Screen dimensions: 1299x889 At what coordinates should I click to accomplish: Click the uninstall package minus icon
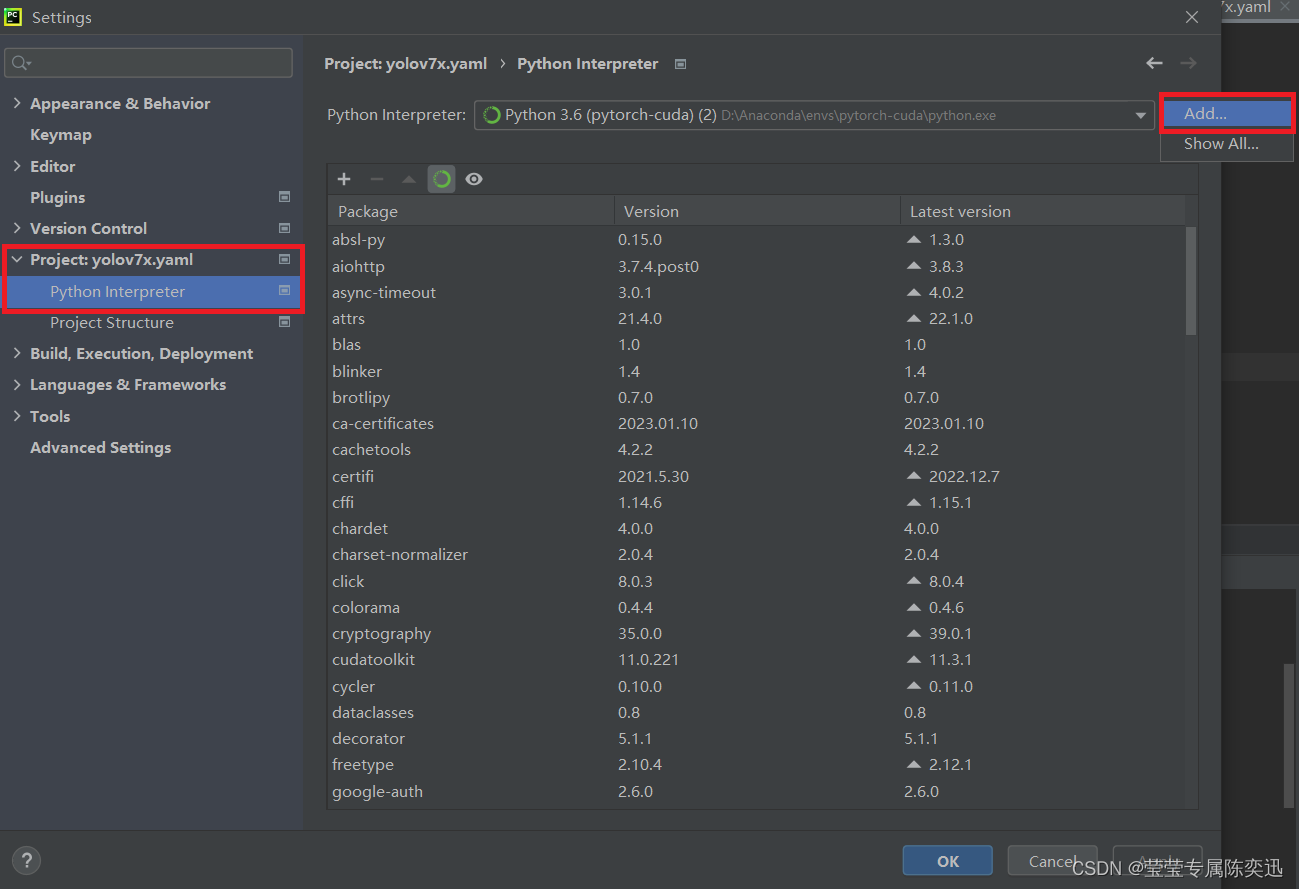(376, 179)
